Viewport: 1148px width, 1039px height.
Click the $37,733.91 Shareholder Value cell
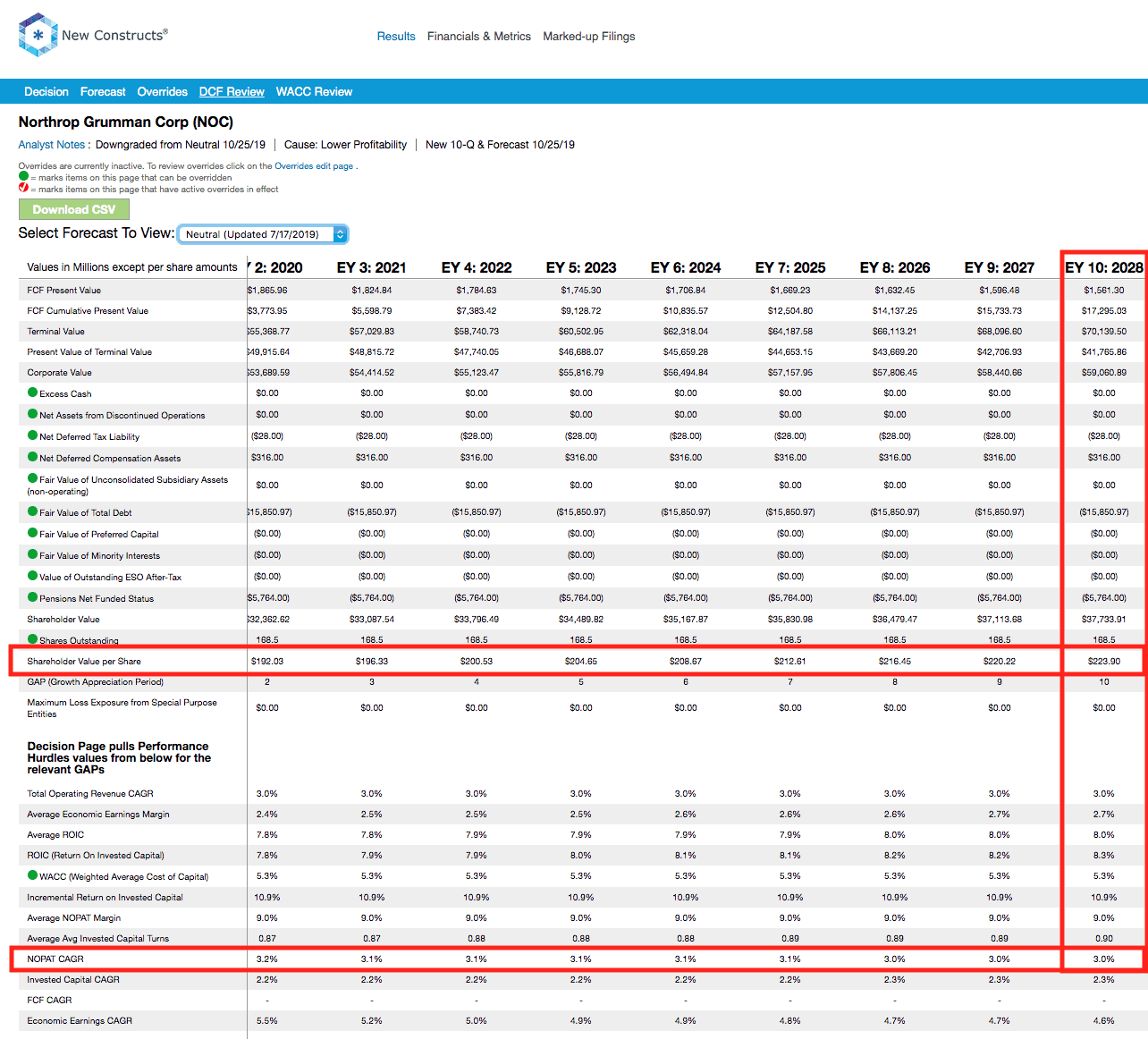1104,620
